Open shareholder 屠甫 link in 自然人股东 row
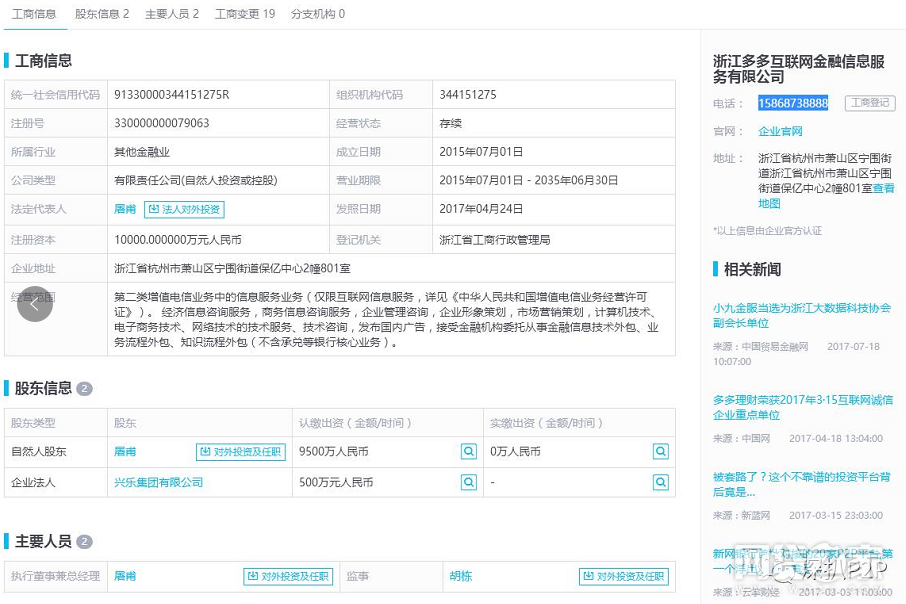 pos(125,451)
